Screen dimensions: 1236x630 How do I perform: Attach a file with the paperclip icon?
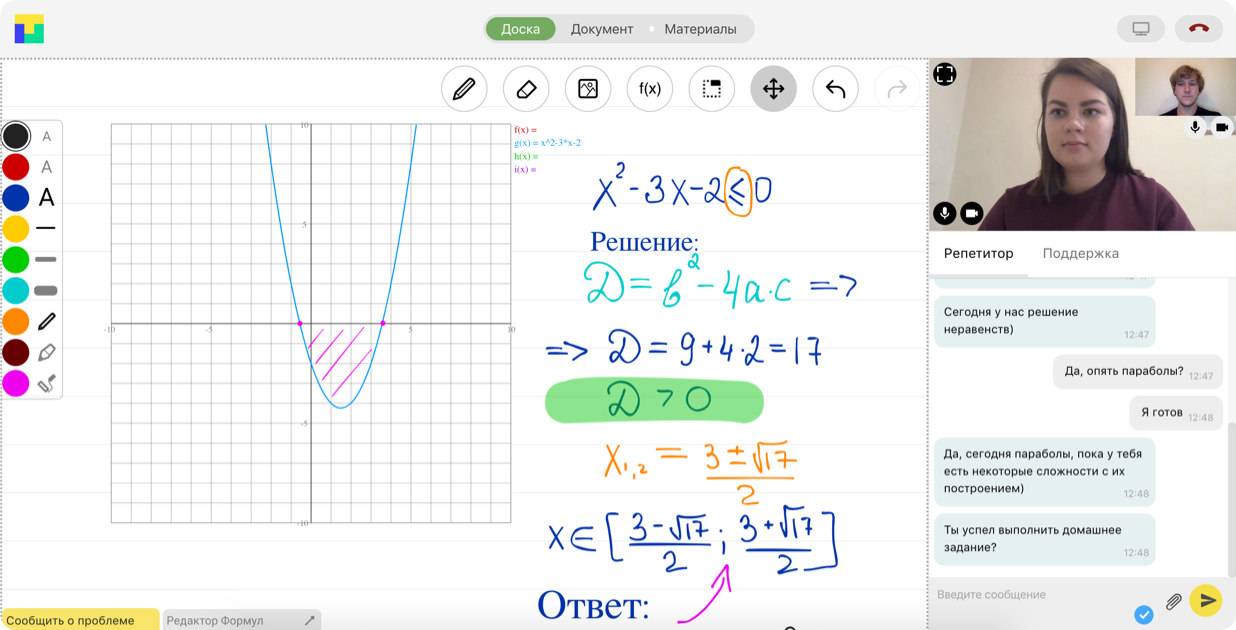click(1174, 601)
